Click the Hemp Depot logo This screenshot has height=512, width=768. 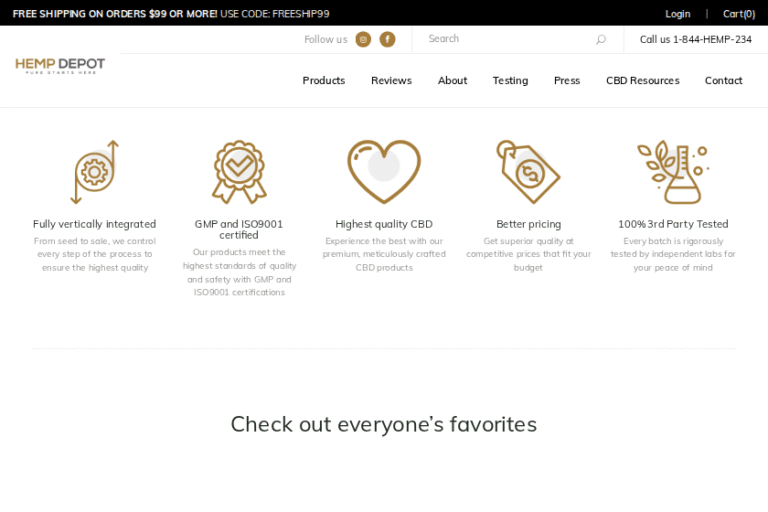point(60,66)
